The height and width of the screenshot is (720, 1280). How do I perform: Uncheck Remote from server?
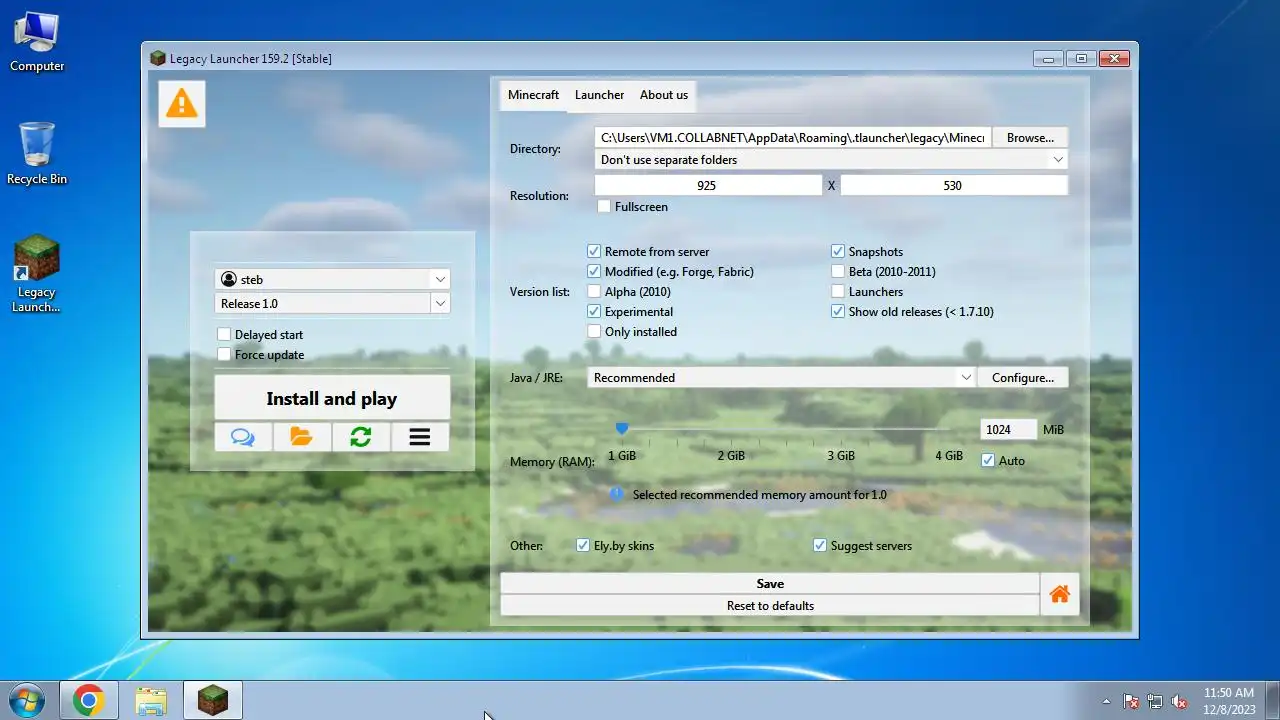point(594,252)
